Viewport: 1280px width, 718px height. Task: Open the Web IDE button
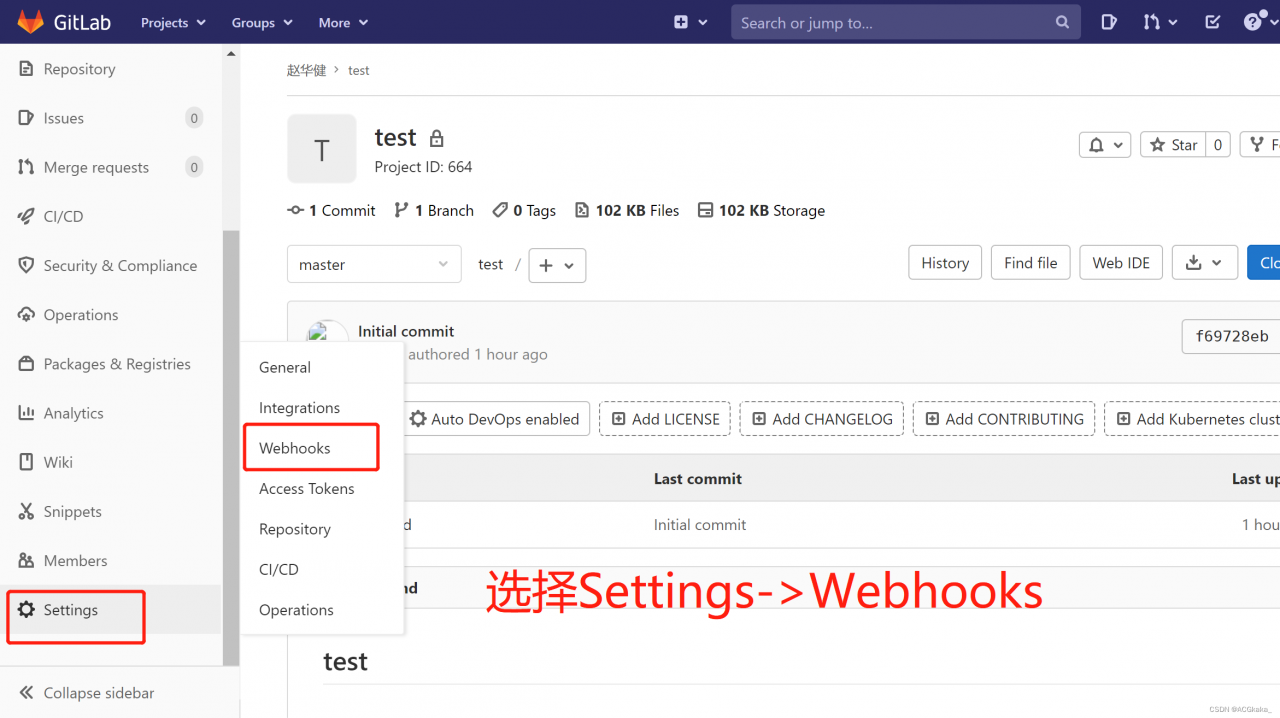[x=1121, y=263]
